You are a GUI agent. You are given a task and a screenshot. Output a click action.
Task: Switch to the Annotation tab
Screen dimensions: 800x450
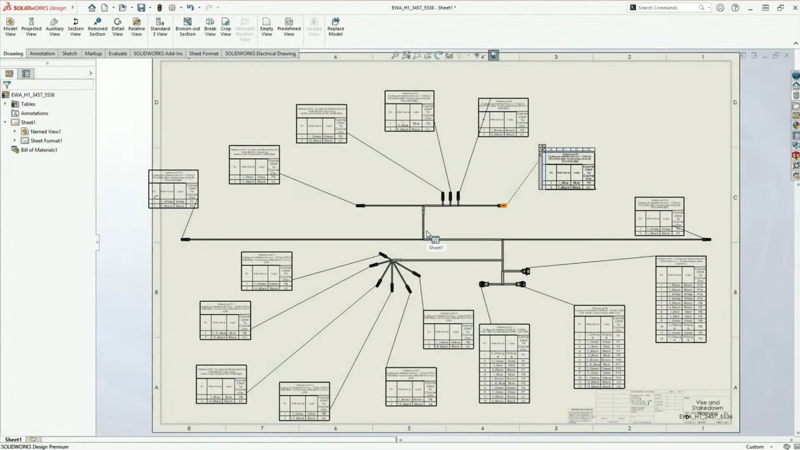click(x=42, y=54)
